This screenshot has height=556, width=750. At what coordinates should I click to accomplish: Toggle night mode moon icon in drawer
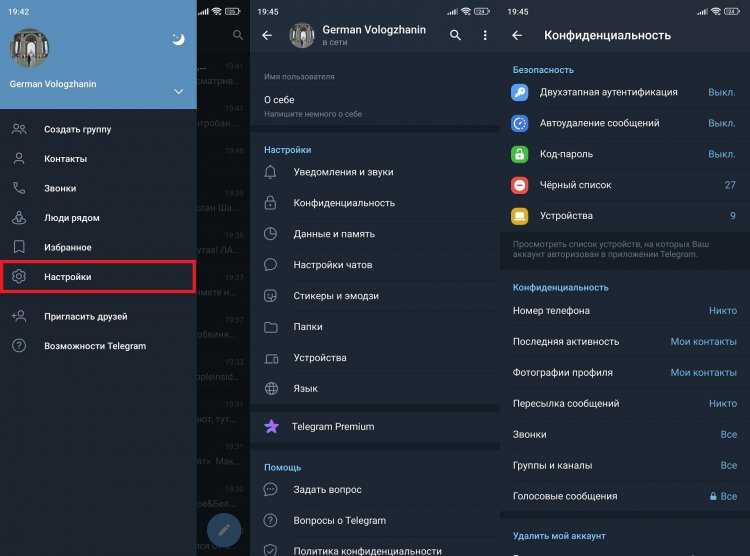178,39
